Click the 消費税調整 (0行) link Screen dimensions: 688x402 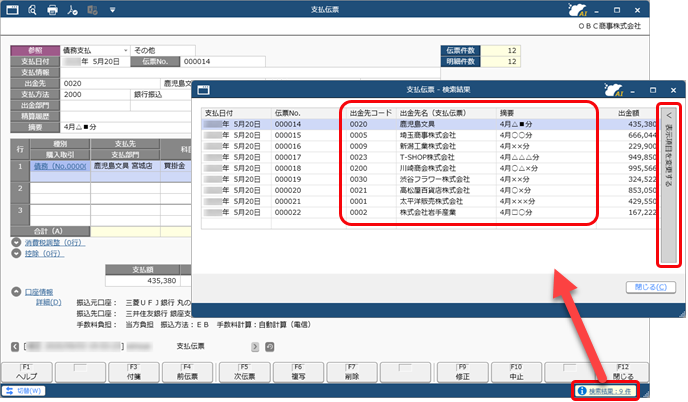(54, 243)
